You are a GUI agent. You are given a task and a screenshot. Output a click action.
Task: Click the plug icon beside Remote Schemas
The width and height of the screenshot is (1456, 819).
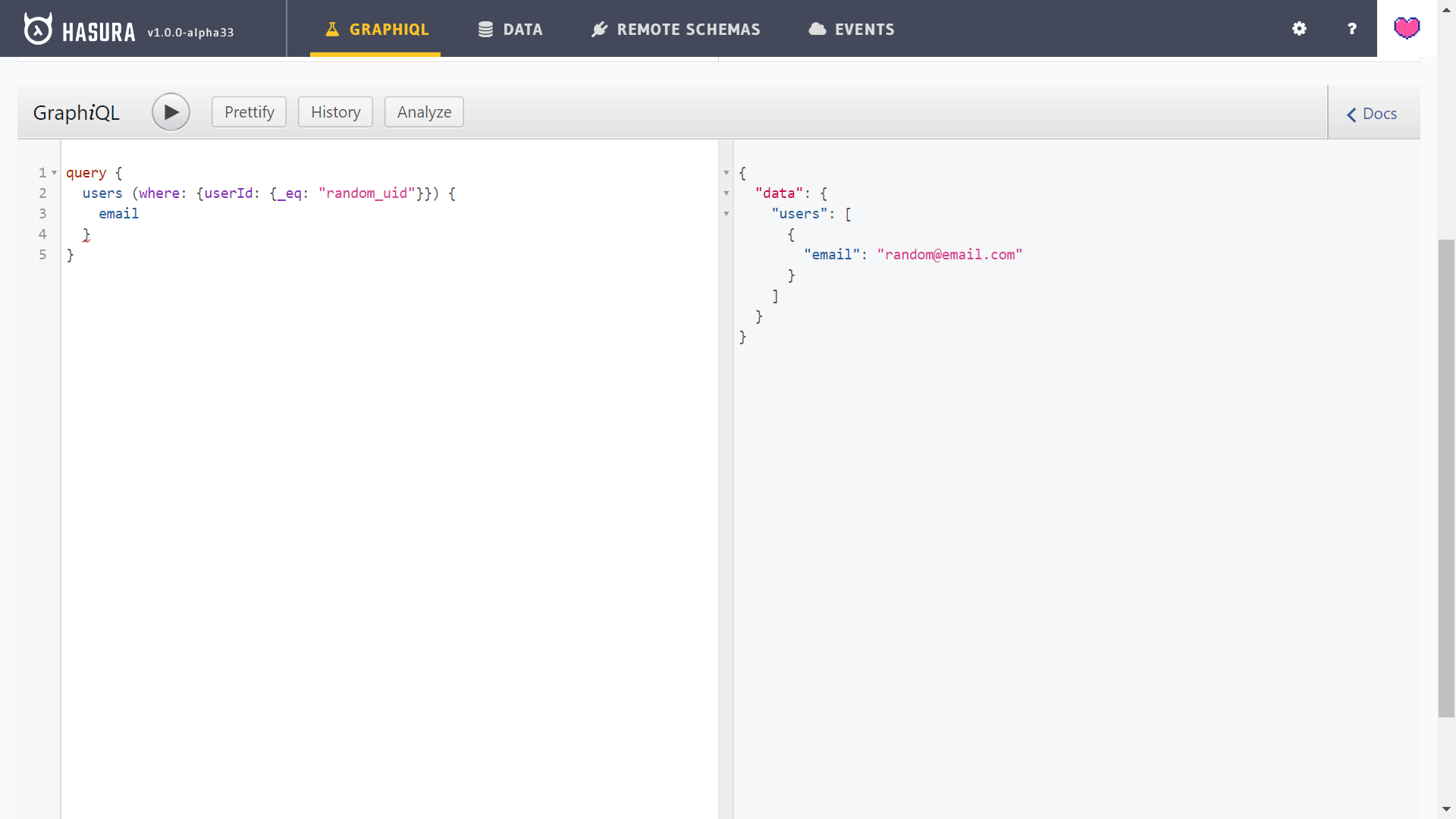tap(599, 30)
